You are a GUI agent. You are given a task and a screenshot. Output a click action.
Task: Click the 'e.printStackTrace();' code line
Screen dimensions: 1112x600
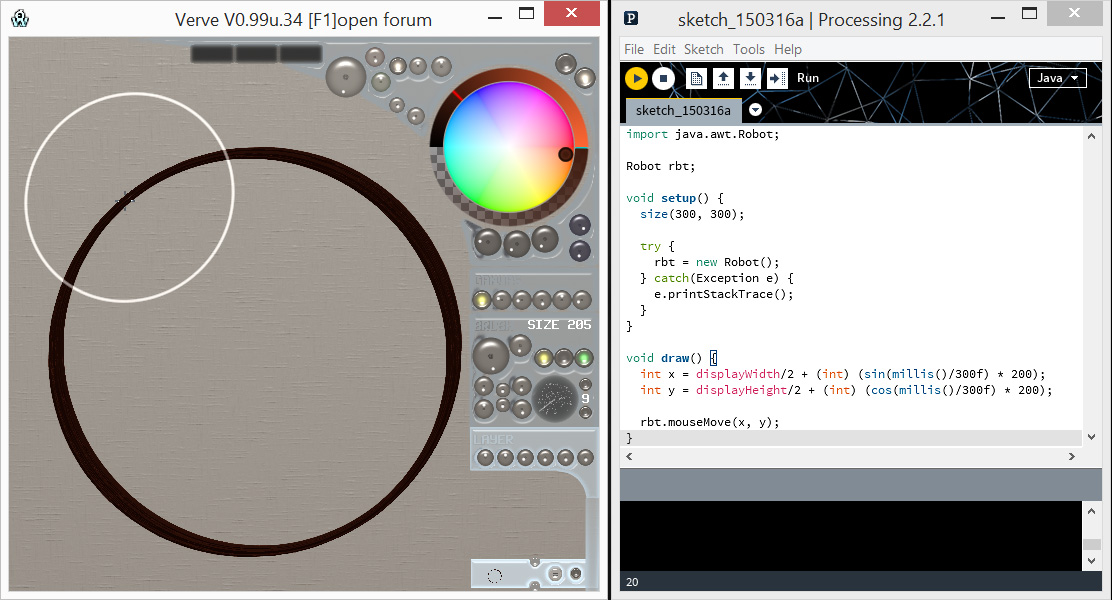point(723,294)
